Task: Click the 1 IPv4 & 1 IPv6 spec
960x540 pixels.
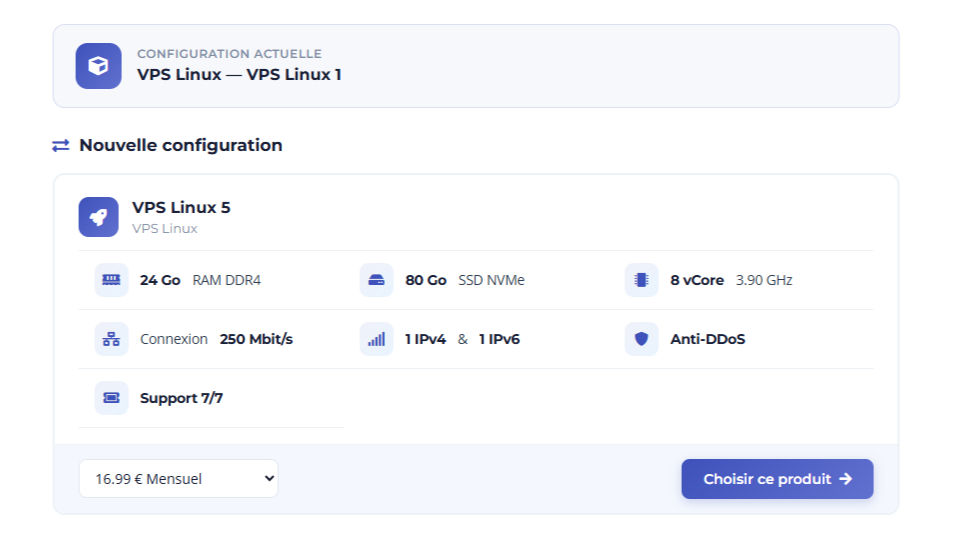Action: 462,339
